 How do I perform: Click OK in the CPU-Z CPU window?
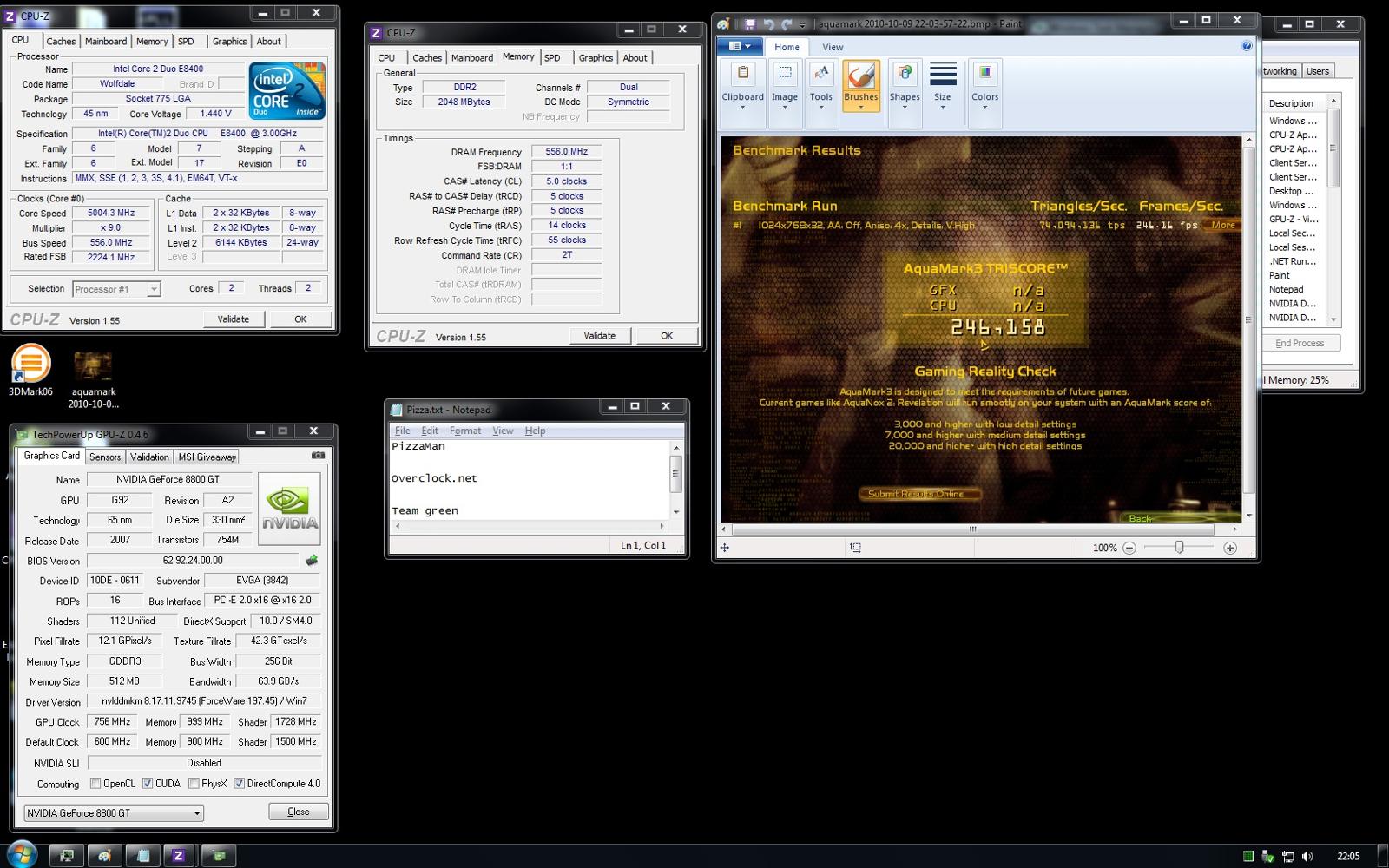coord(300,319)
